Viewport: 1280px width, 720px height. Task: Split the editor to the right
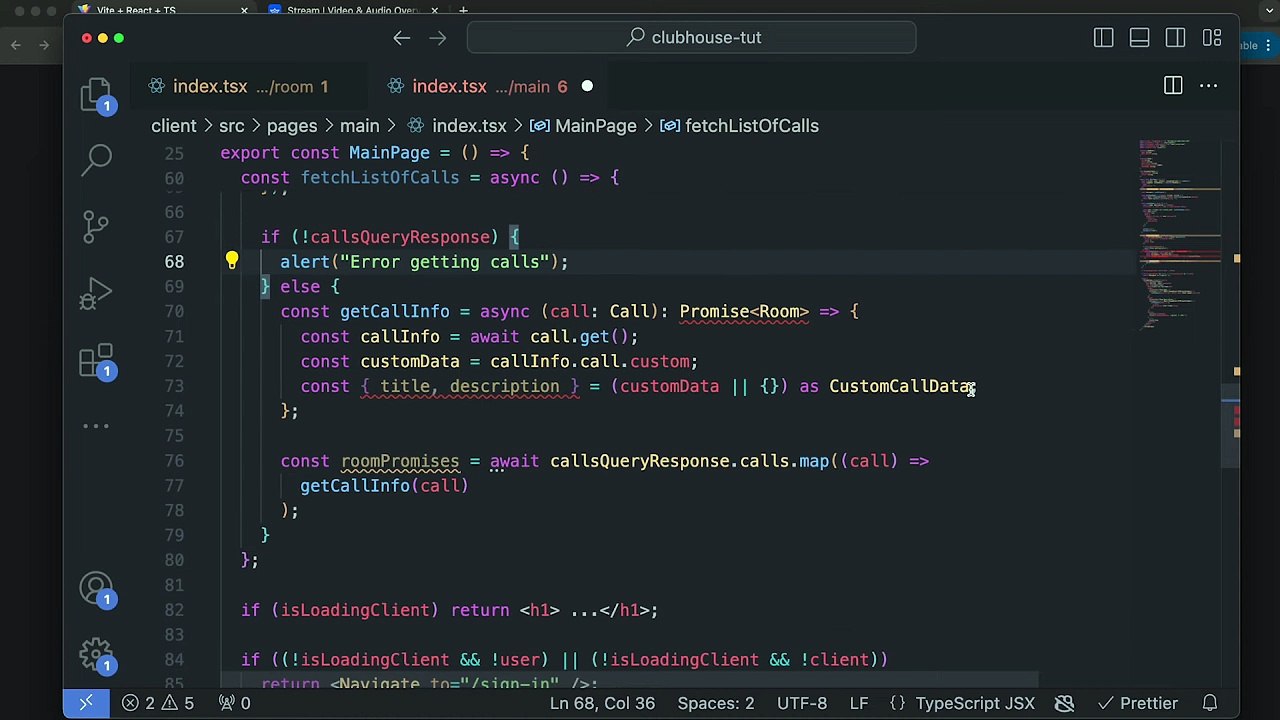pyautogui.click(x=1173, y=86)
